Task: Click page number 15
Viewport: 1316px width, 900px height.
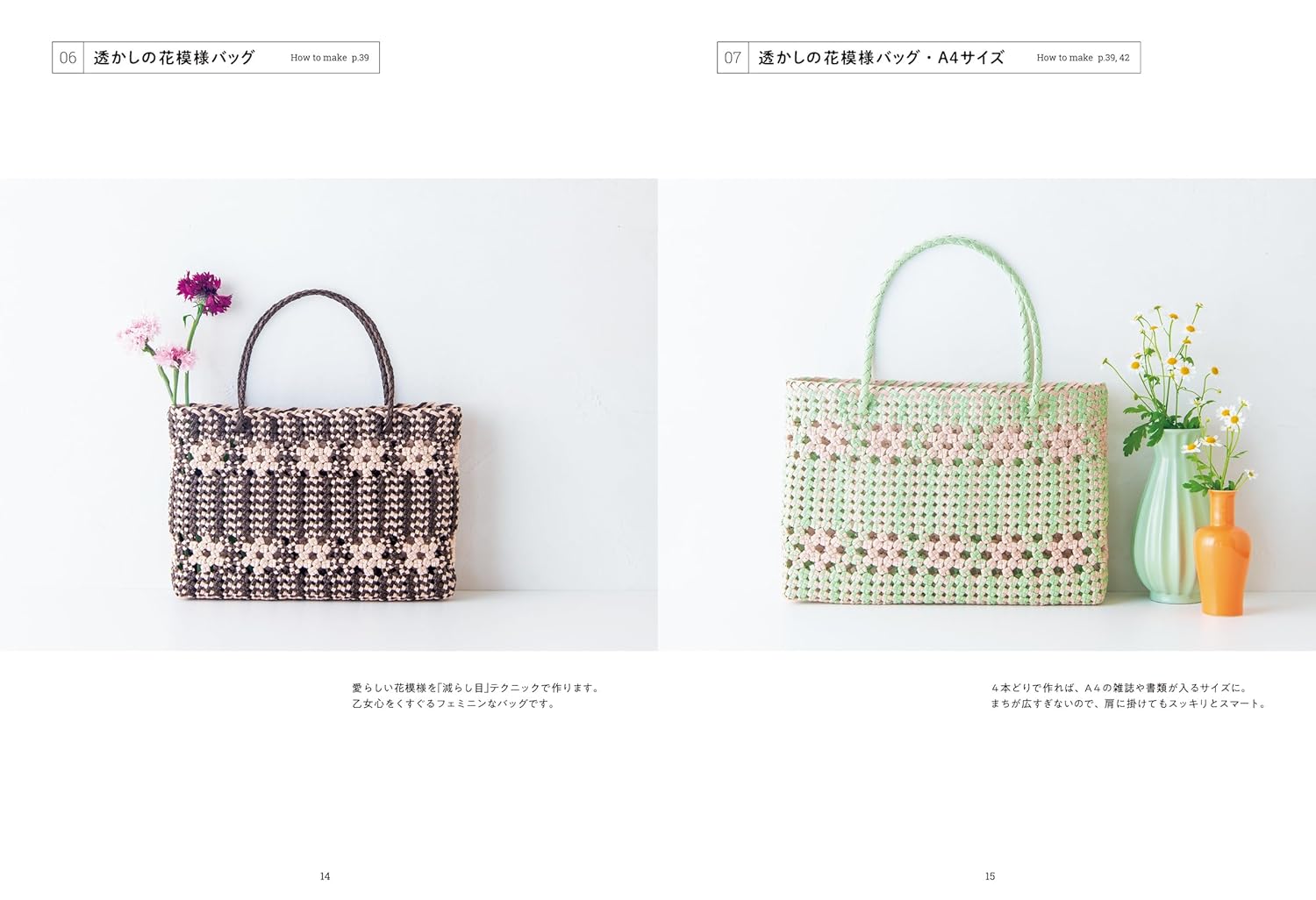Action: (x=990, y=876)
